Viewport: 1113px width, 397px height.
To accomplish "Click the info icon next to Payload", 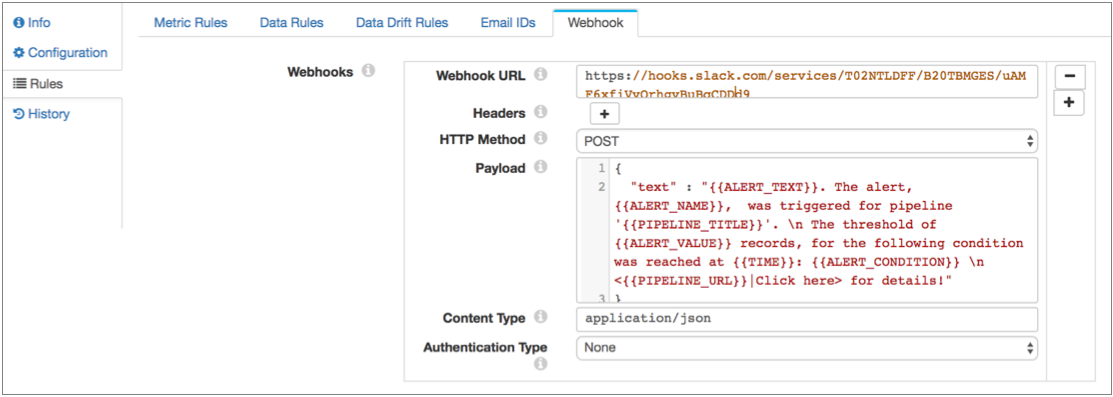I will pyautogui.click(x=540, y=168).
